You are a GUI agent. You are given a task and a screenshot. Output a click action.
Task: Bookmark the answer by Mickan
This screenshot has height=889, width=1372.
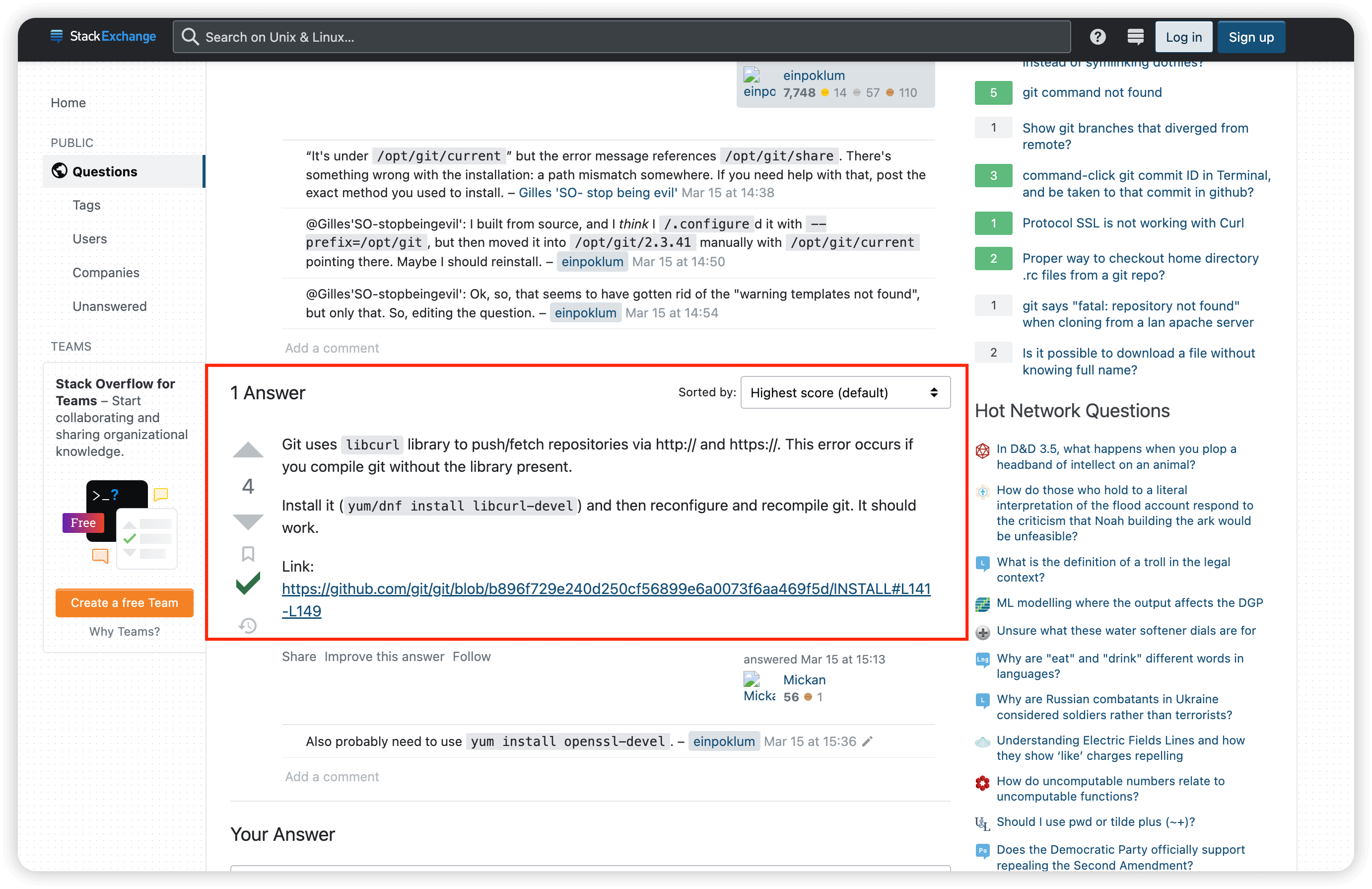click(x=248, y=554)
